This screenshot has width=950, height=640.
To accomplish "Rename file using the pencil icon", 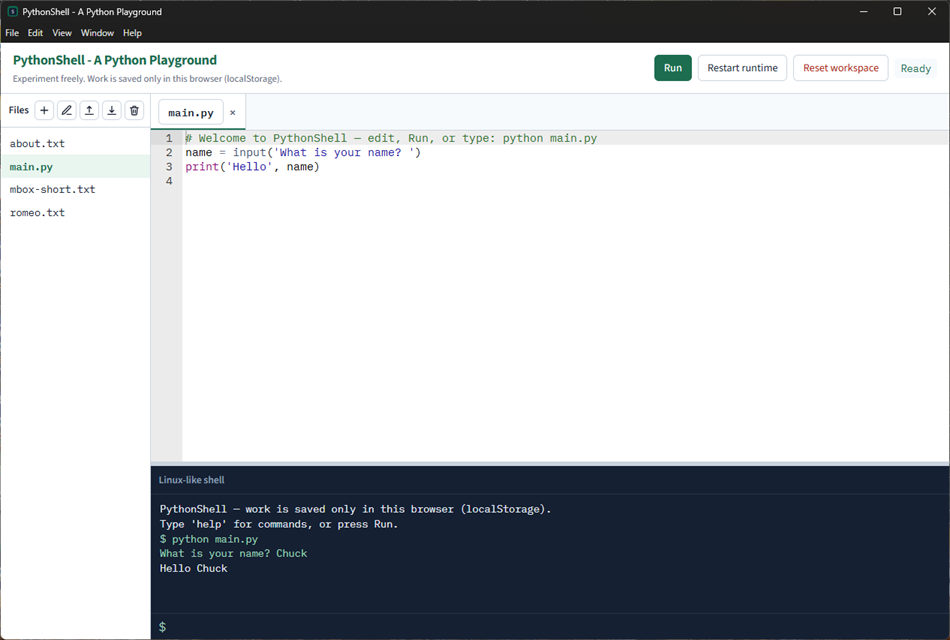I will (x=67, y=110).
